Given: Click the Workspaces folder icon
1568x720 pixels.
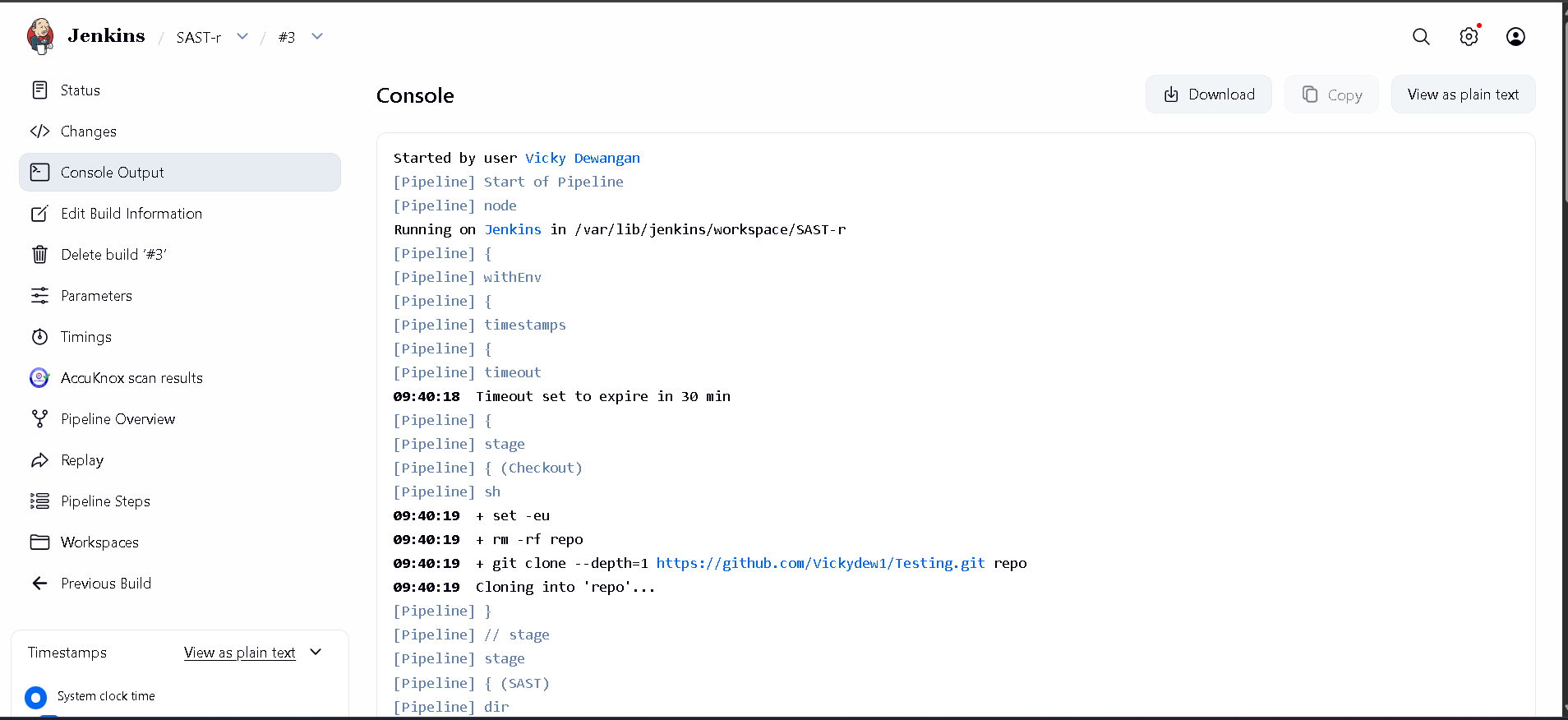Looking at the screenshot, I should pos(39,542).
